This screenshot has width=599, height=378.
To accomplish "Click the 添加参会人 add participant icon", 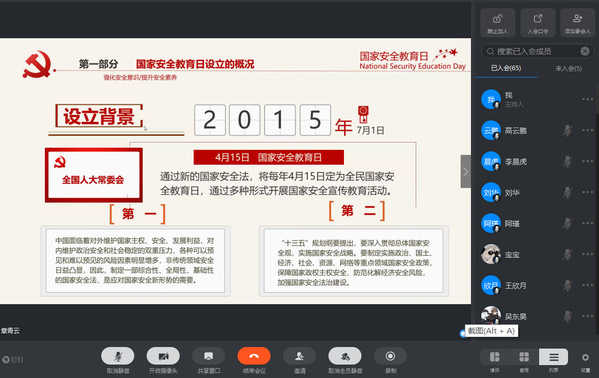I will [578, 22].
